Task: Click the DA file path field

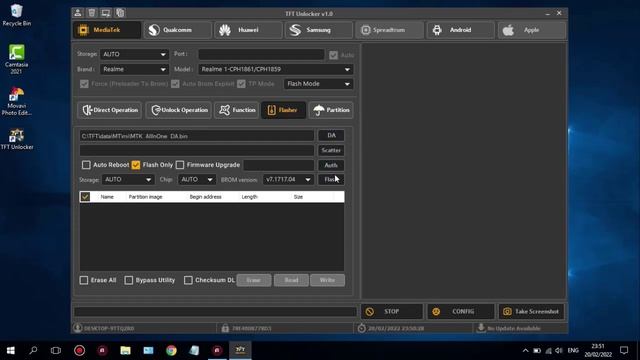Action: 197,136
